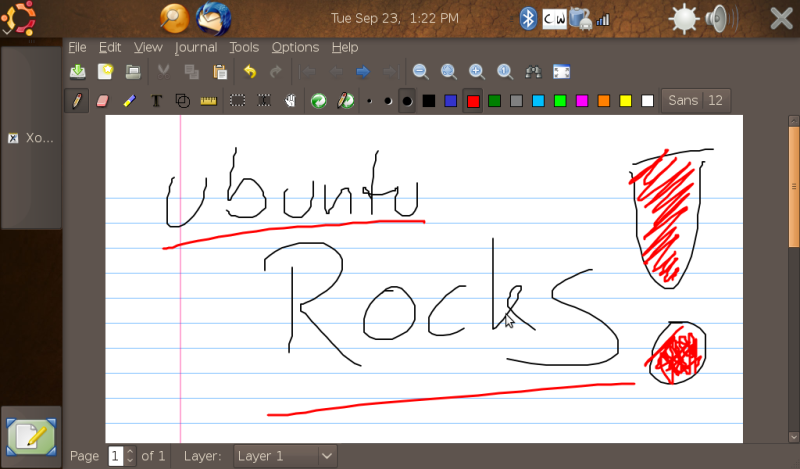Open the volume speaker control
The width and height of the screenshot is (800, 469).
pos(721,19)
